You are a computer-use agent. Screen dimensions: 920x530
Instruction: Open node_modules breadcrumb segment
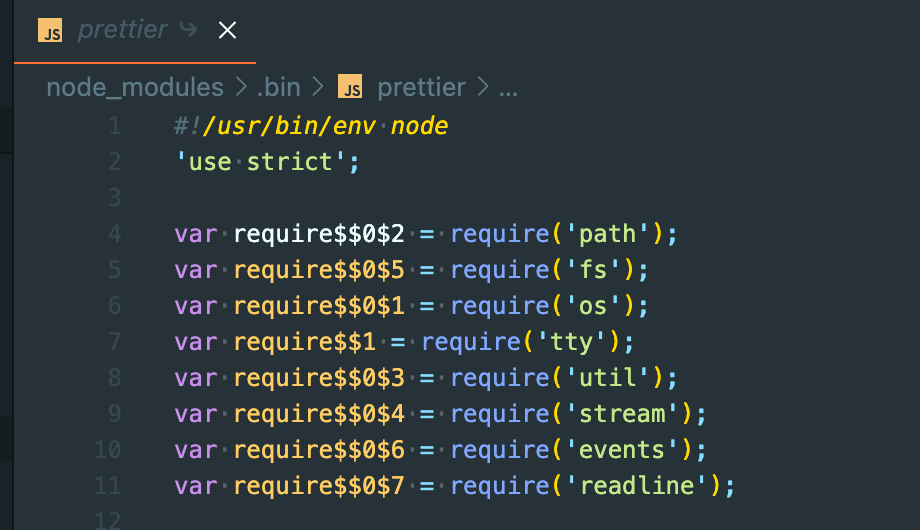point(135,87)
